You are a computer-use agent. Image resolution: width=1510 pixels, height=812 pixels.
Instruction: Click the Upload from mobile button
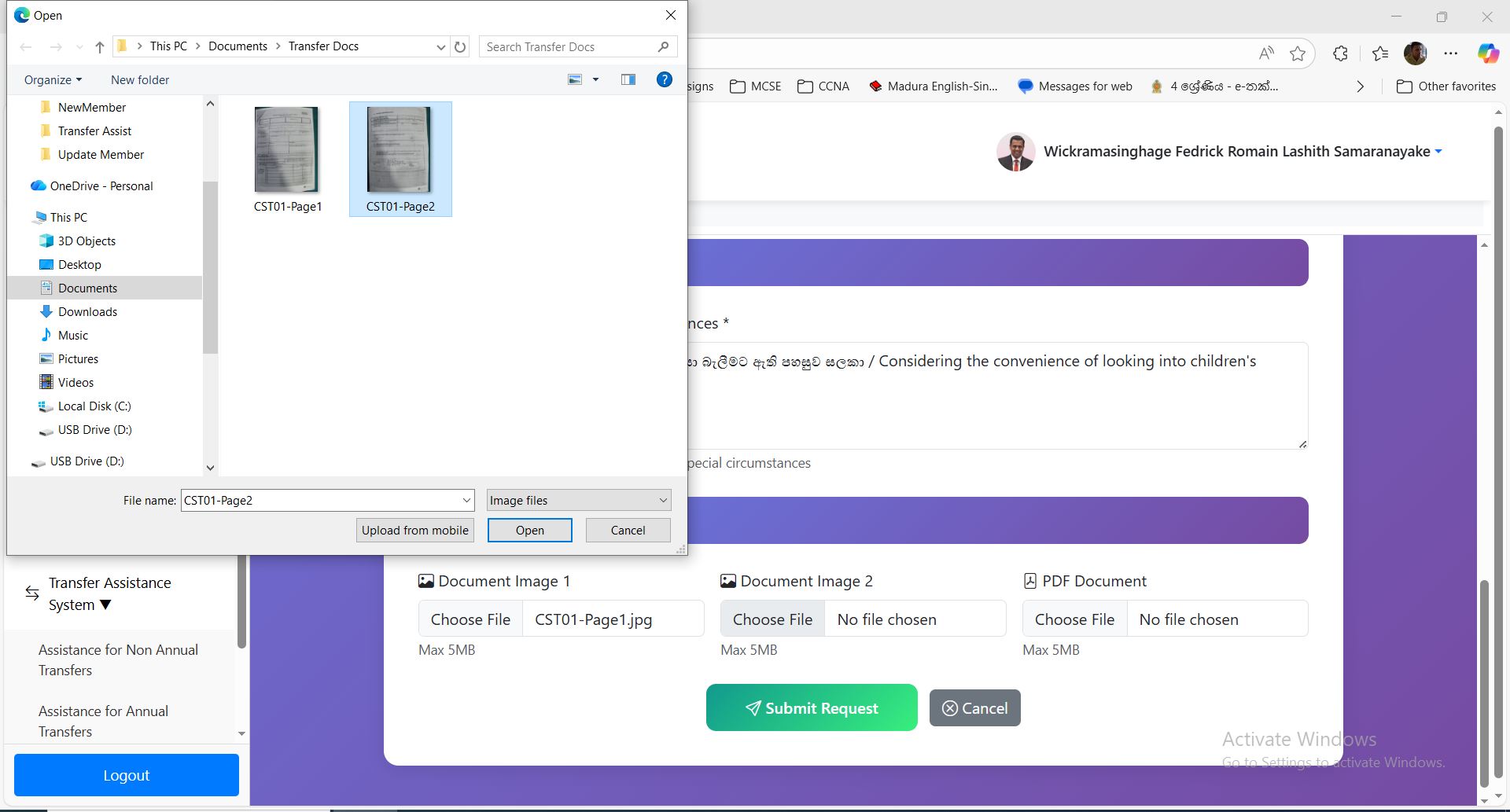pyautogui.click(x=414, y=531)
